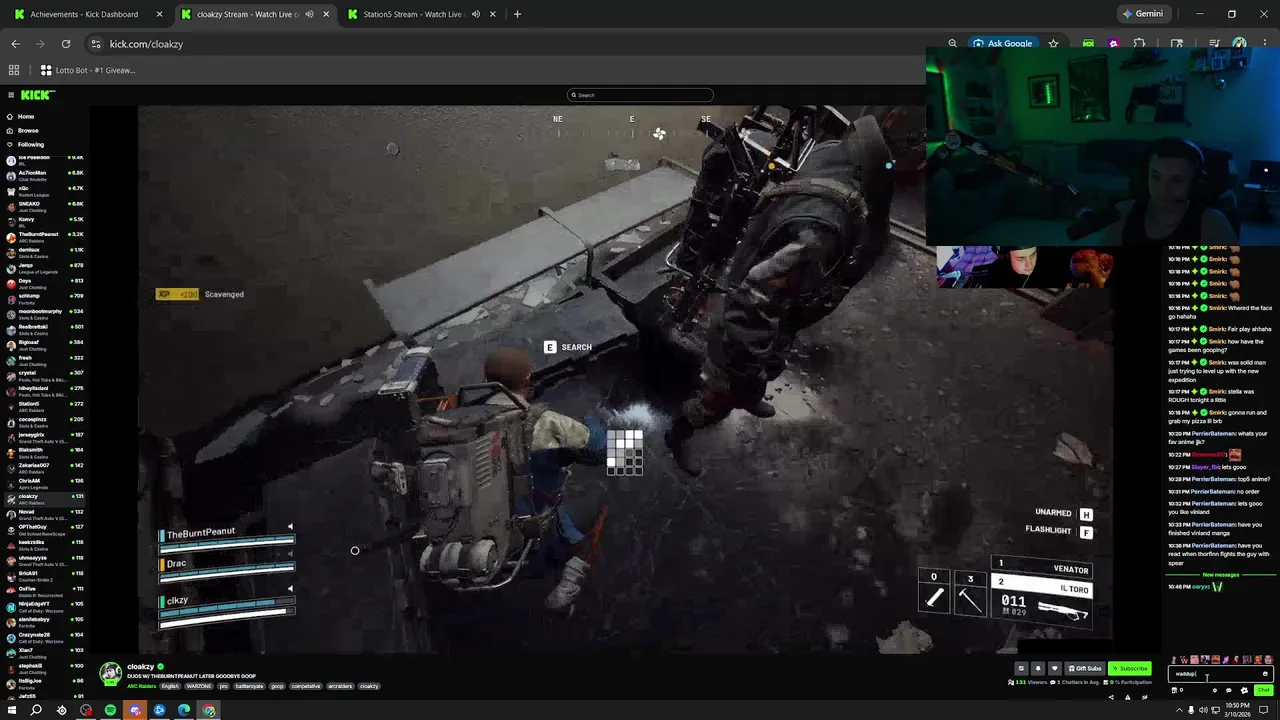This screenshot has width=1280, height=720.
Task: Click the Kick logo
Action: pyautogui.click(x=38, y=95)
